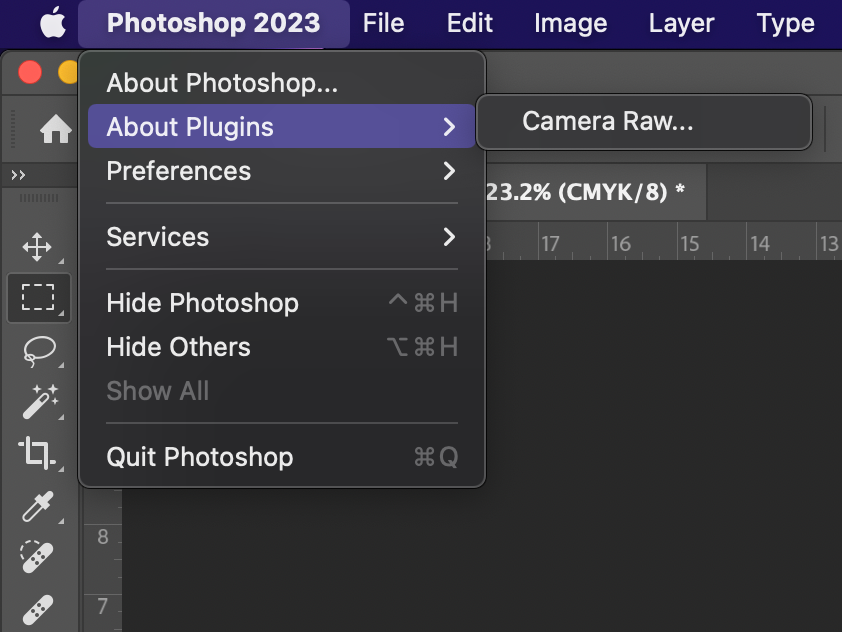Expand the Services submenu

157,237
